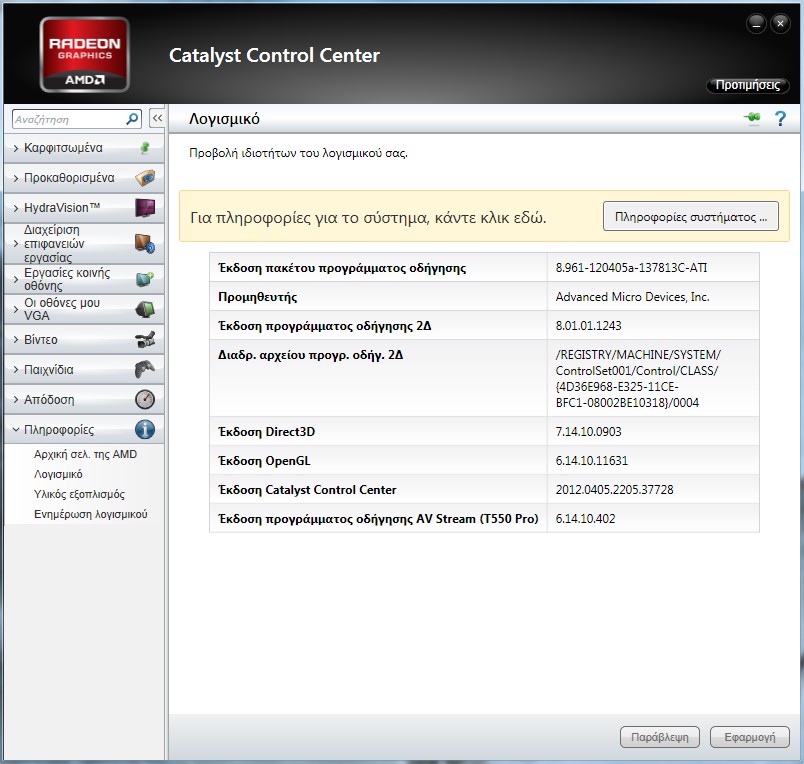
Task: Expand the HydraVision section
Action: click(x=15, y=208)
